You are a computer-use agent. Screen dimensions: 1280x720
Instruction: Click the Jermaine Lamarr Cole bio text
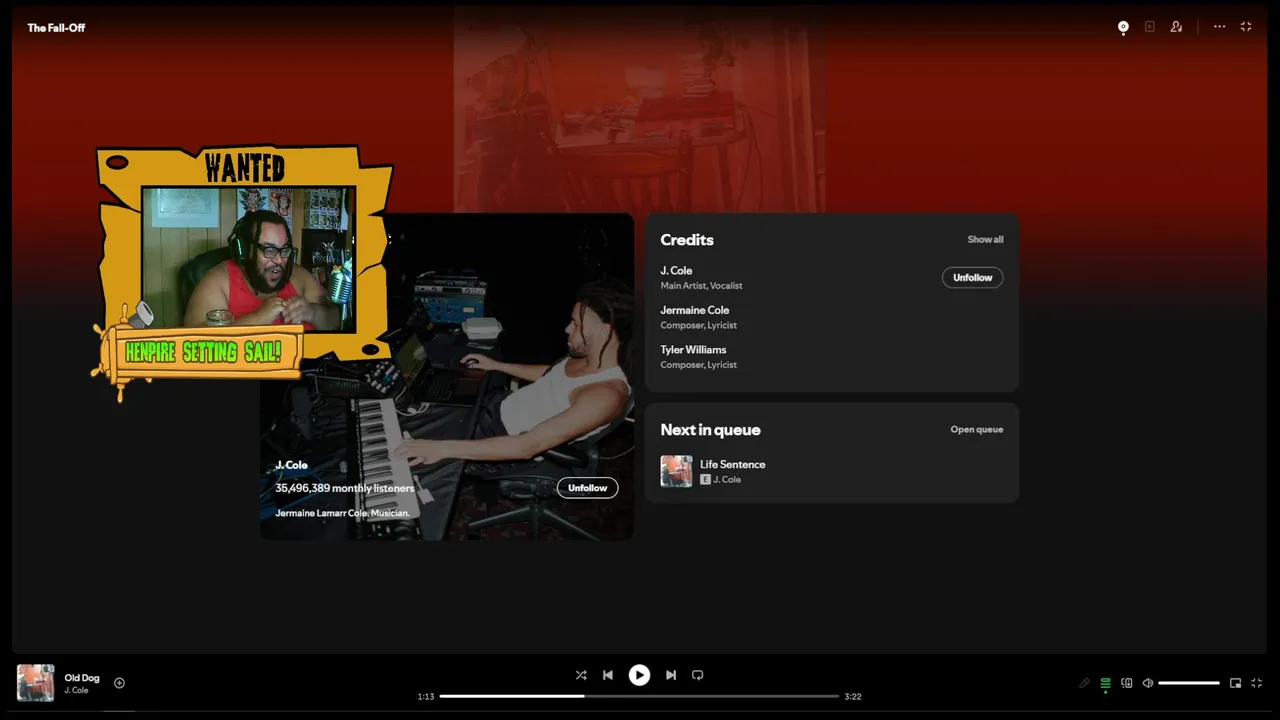[x=342, y=513]
